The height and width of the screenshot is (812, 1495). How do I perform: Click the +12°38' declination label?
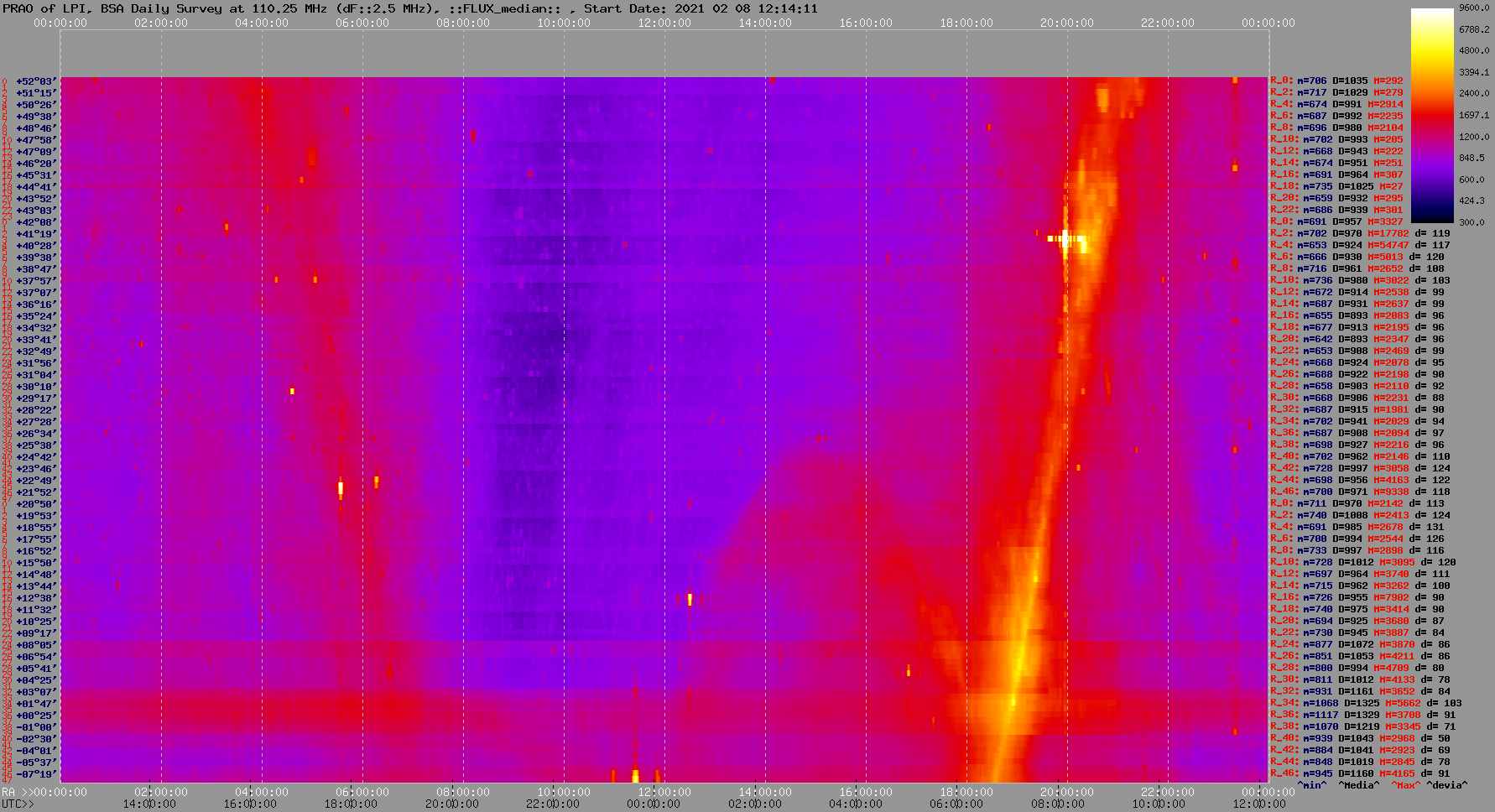click(35, 598)
